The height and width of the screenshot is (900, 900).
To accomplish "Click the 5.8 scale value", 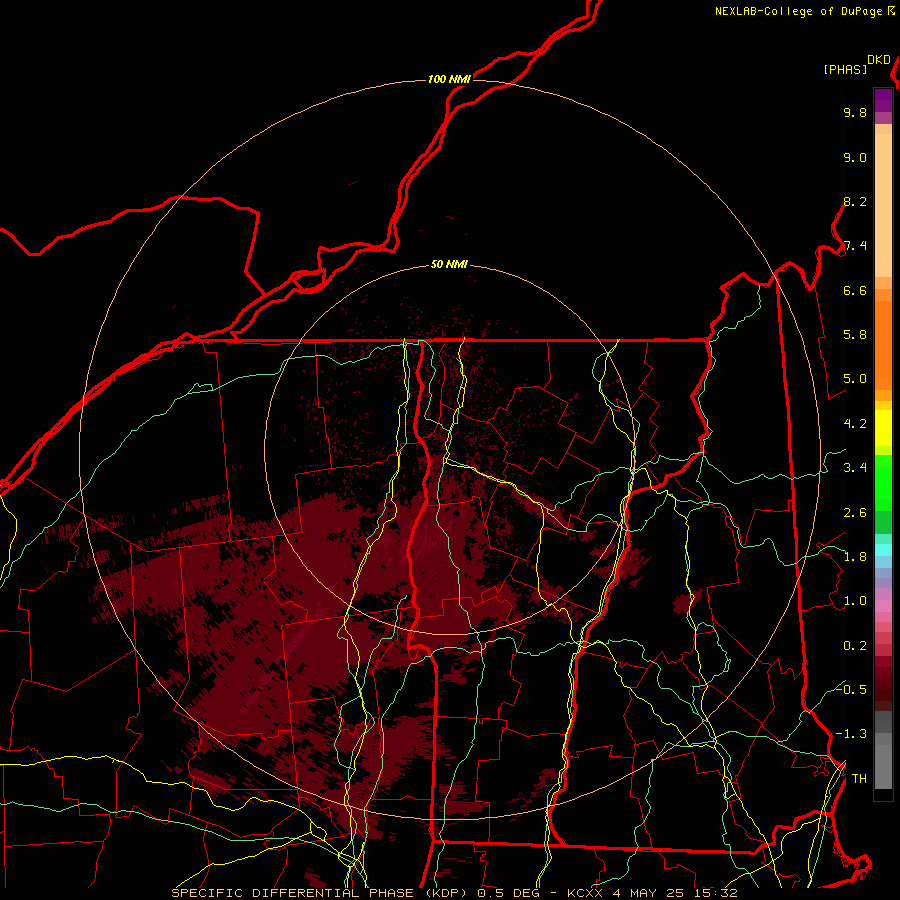I will tap(855, 335).
